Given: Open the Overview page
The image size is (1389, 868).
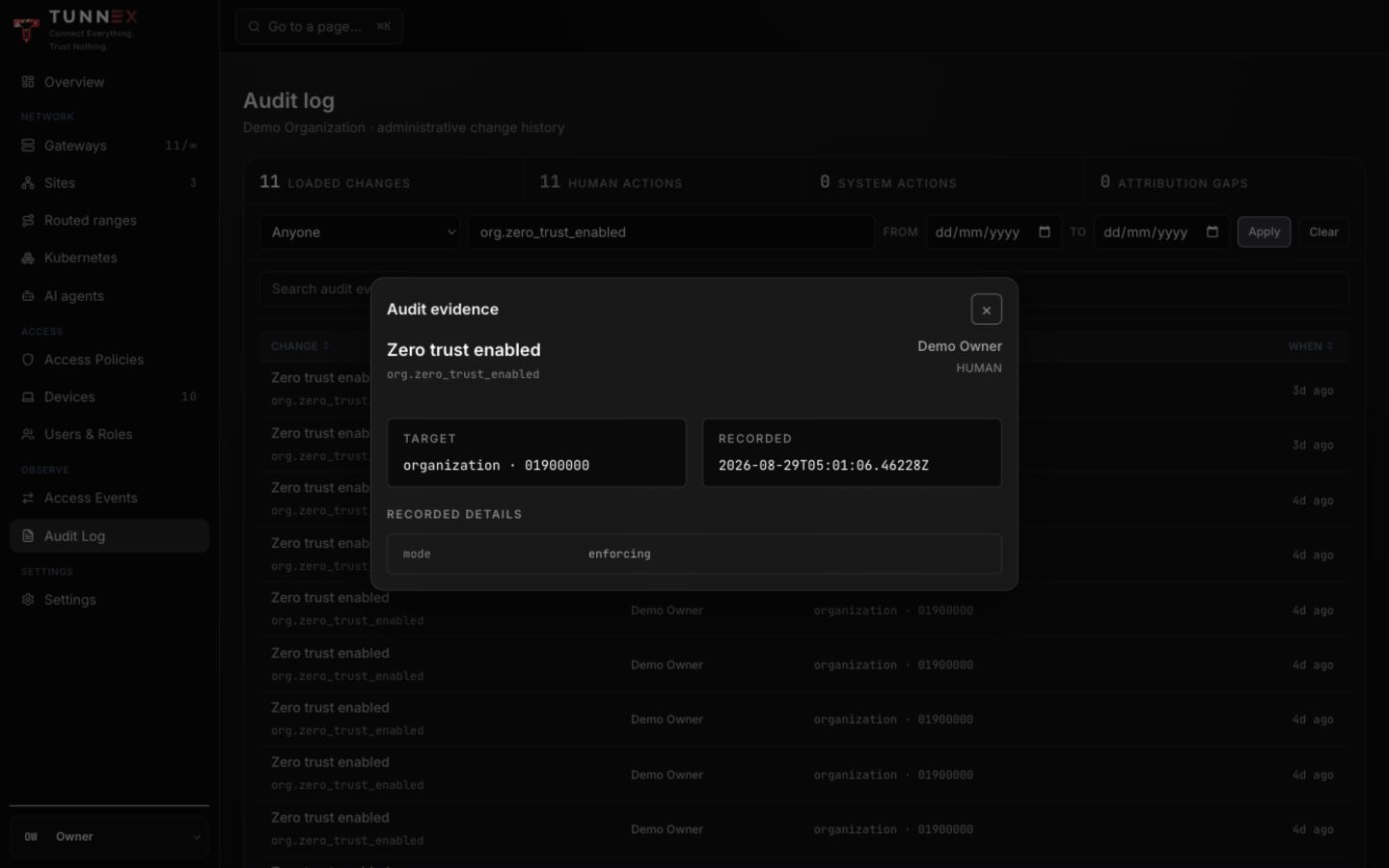Looking at the screenshot, I should tap(109, 82).
